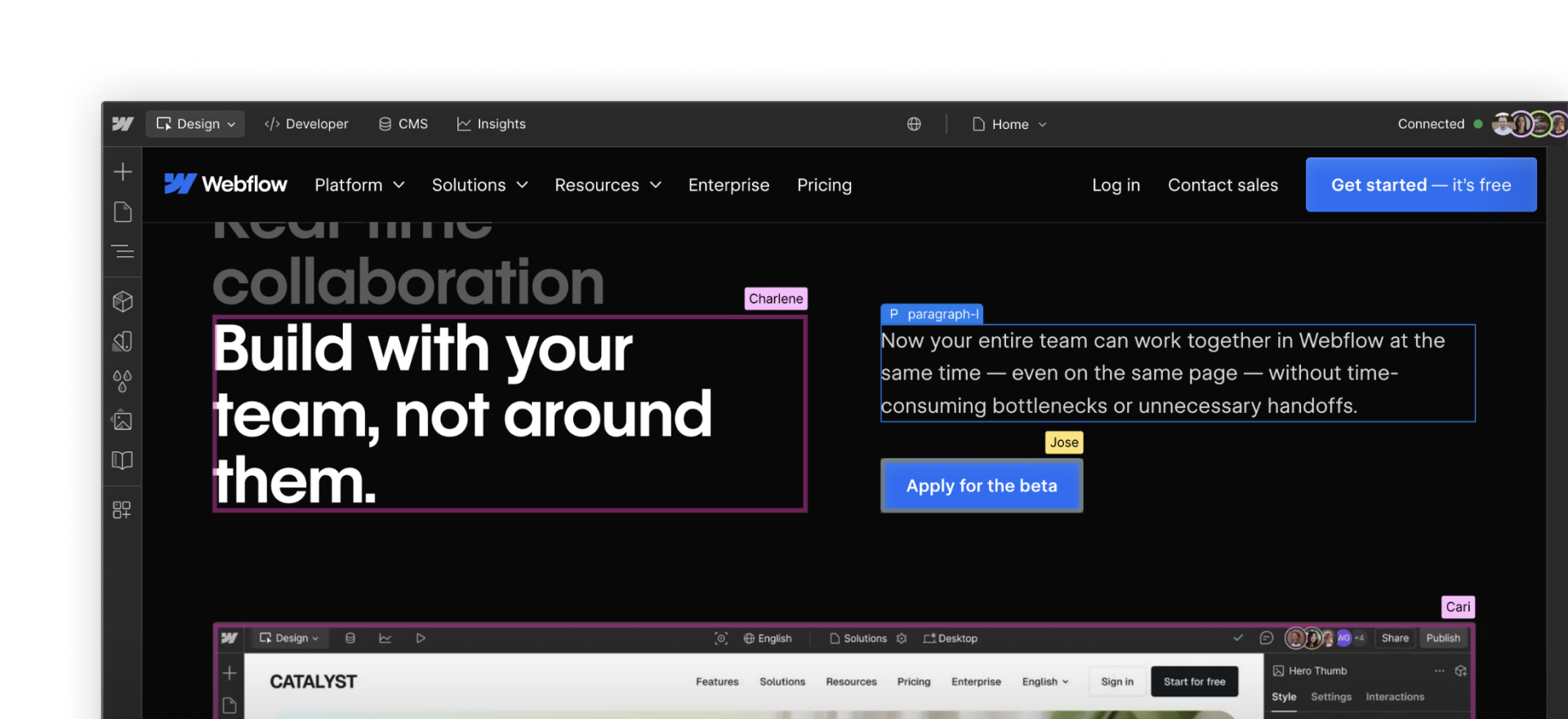Open the CMS database icon in embedded preview toolbar
The width and height of the screenshot is (1568, 719).
click(x=350, y=638)
